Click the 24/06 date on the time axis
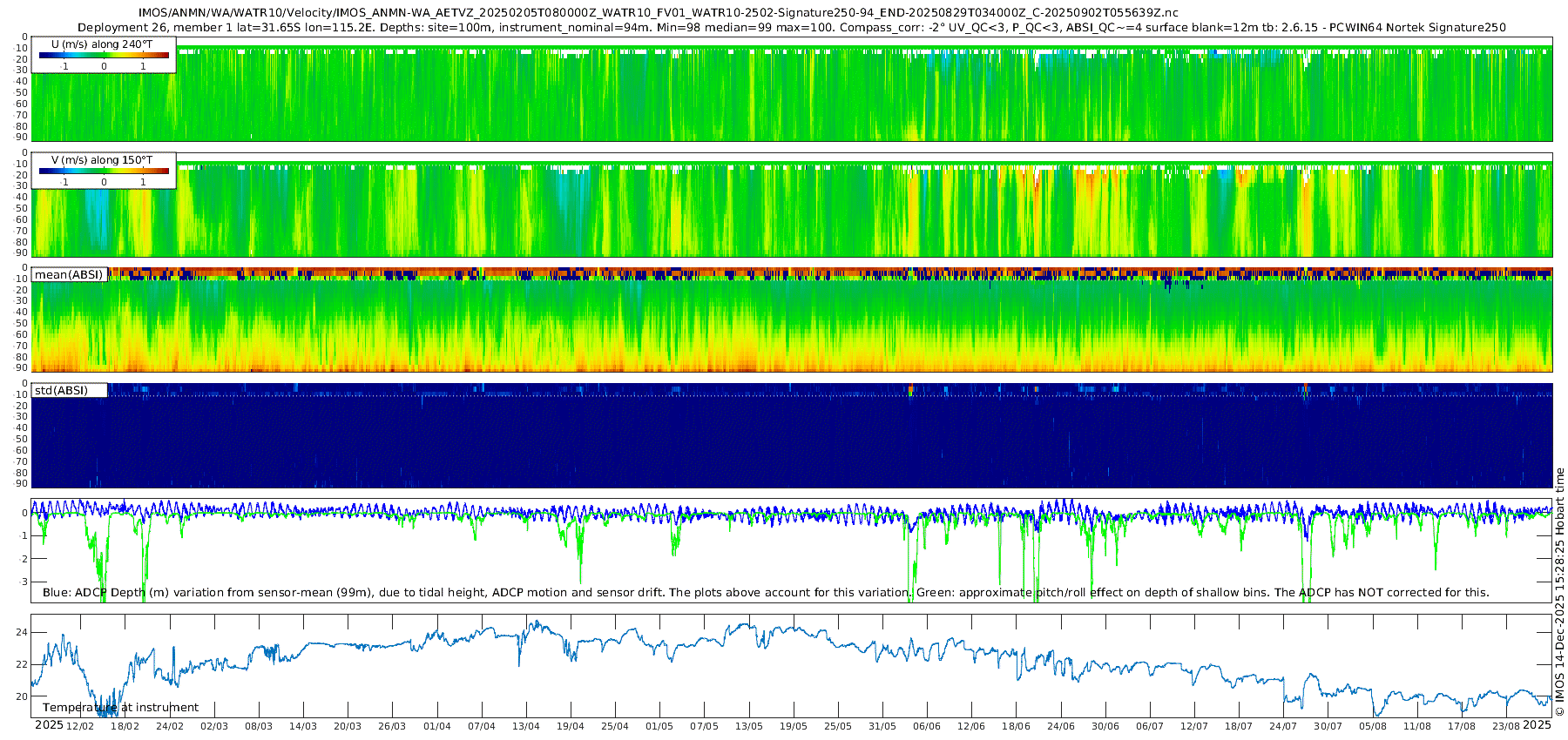 pos(1060,726)
